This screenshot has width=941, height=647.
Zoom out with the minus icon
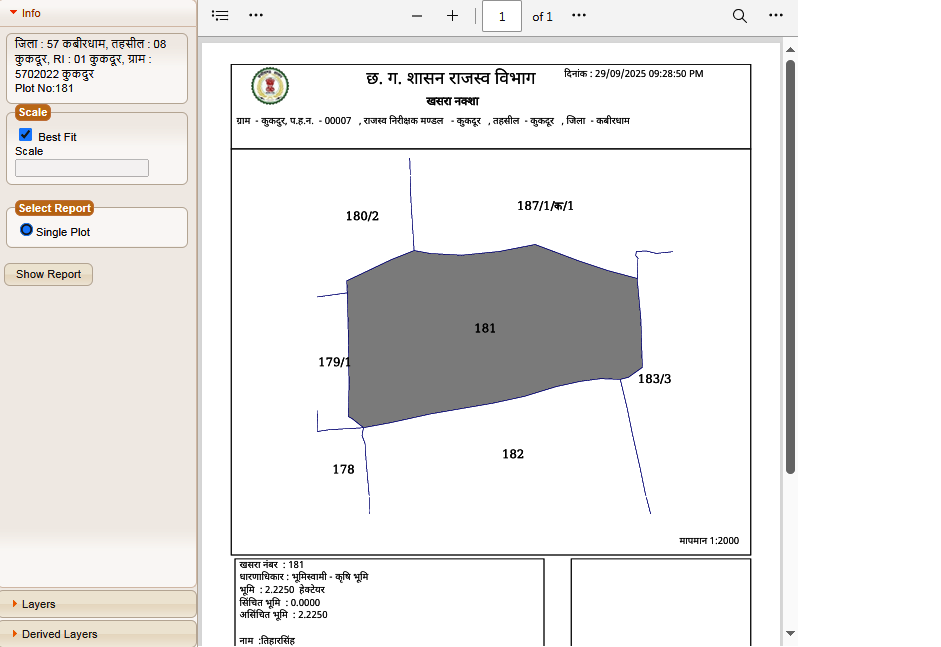point(417,16)
